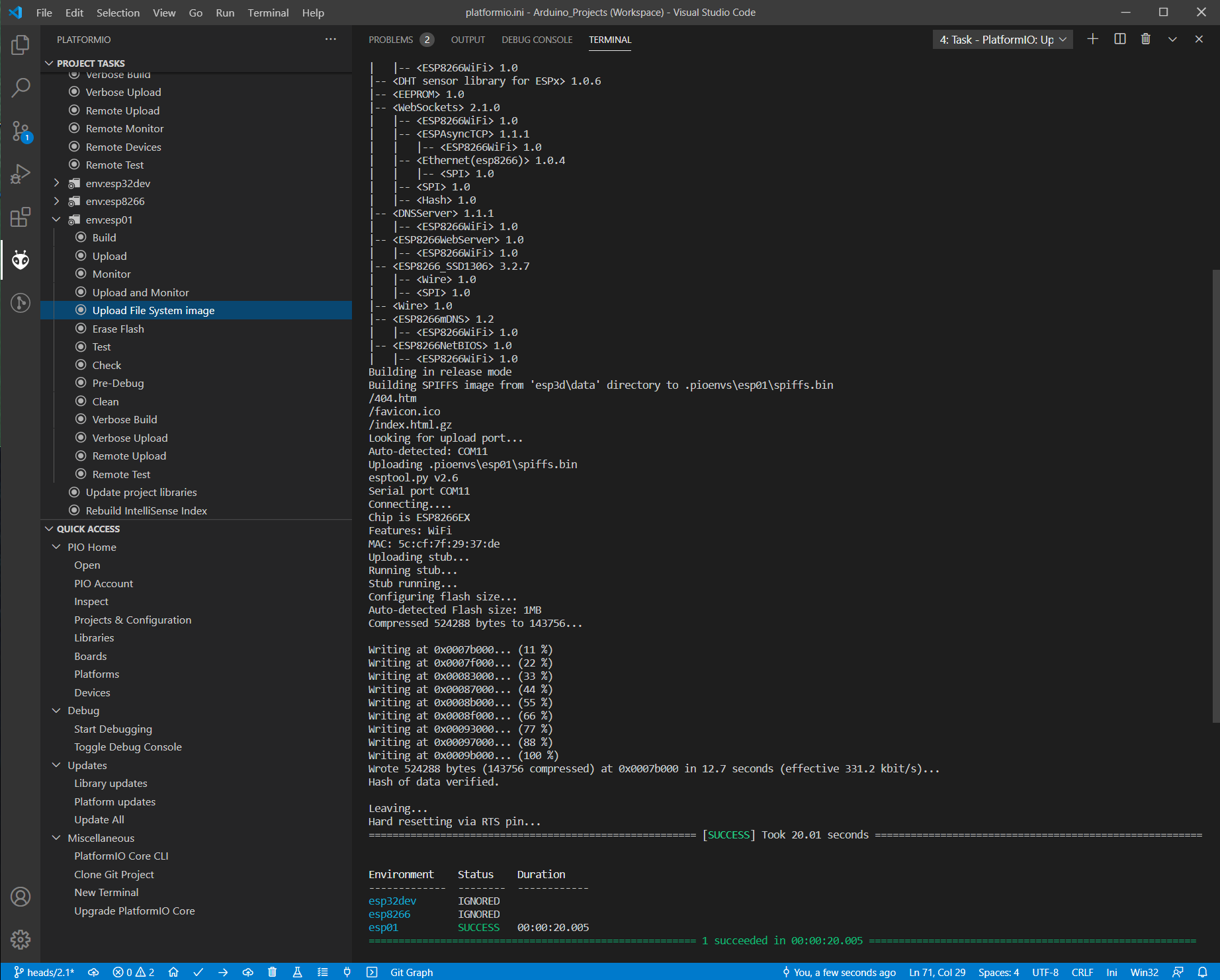Open Projects & Configuration
The image size is (1220, 980).
133,620
